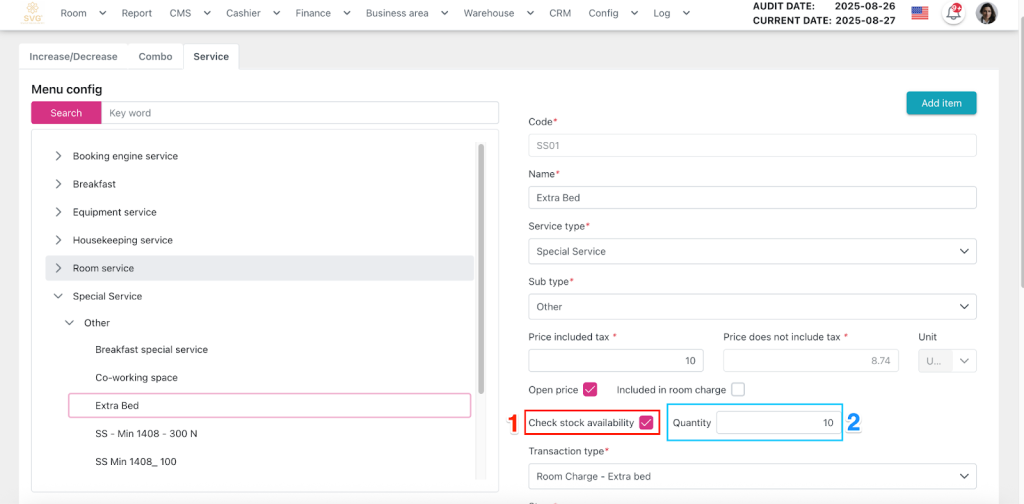Click the SVG logo in top-left corner
Image resolution: width=1024 pixels, height=504 pixels.
(x=34, y=13)
